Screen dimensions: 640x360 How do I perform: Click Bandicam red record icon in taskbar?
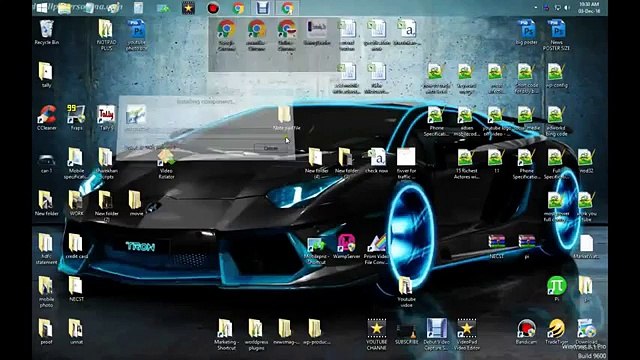tap(213, 8)
